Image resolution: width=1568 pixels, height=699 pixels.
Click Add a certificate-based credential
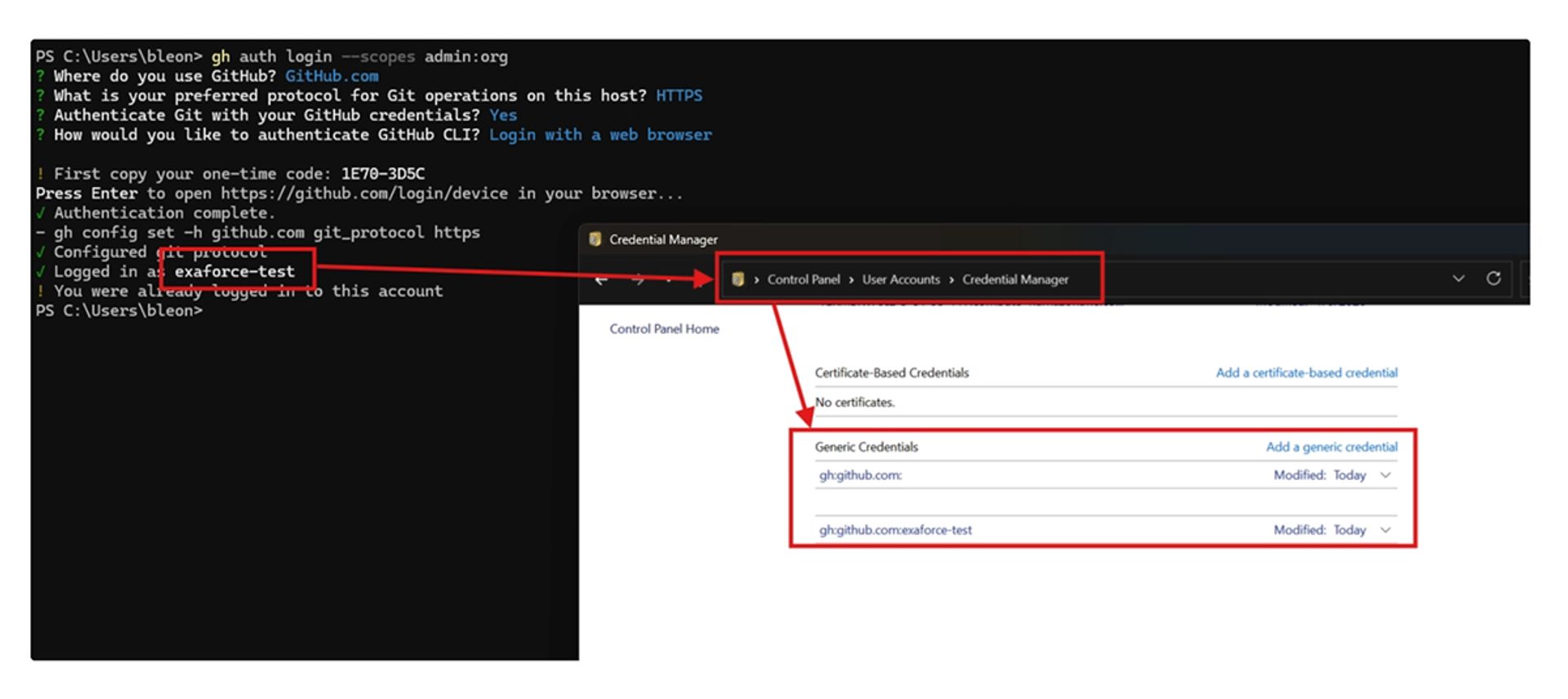tap(1307, 373)
